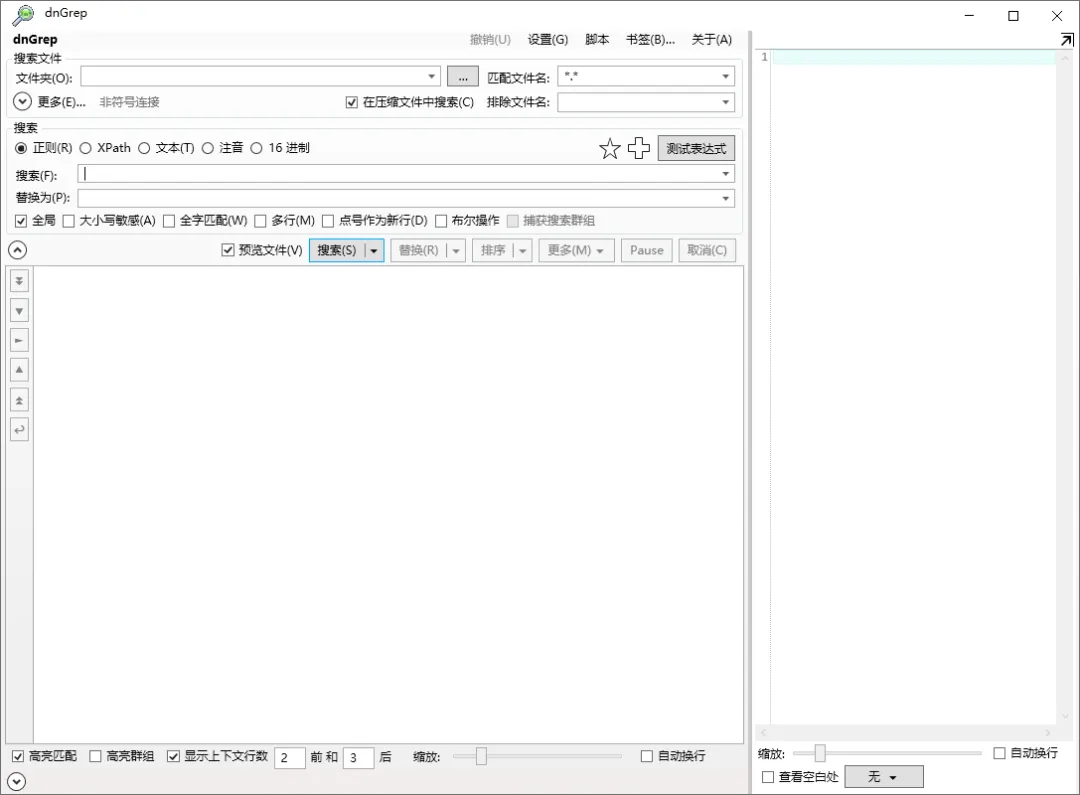Select the jump-to-last-match double down arrow icon
The height and width of the screenshot is (795, 1080).
pyautogui.click(x=18, y=281)
